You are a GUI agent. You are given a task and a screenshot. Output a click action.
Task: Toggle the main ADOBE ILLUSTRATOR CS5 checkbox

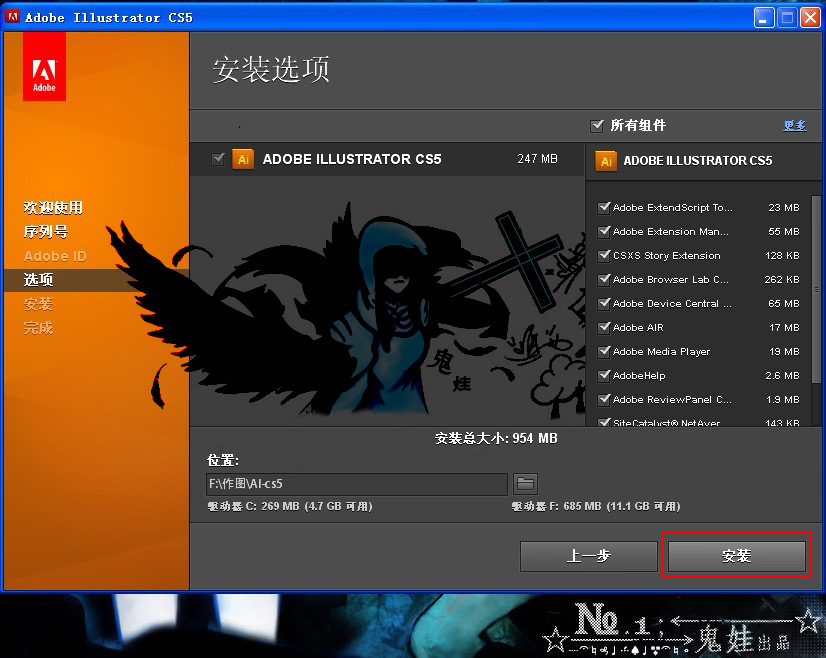[218, 159]
